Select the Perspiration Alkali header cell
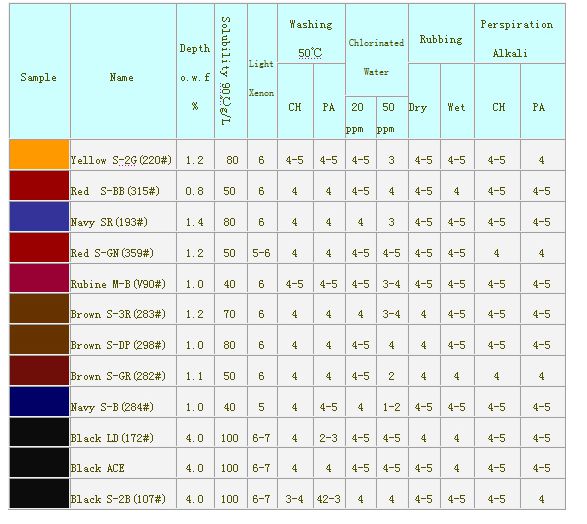This screenshot has width=587, height=524. click(520, 33)
